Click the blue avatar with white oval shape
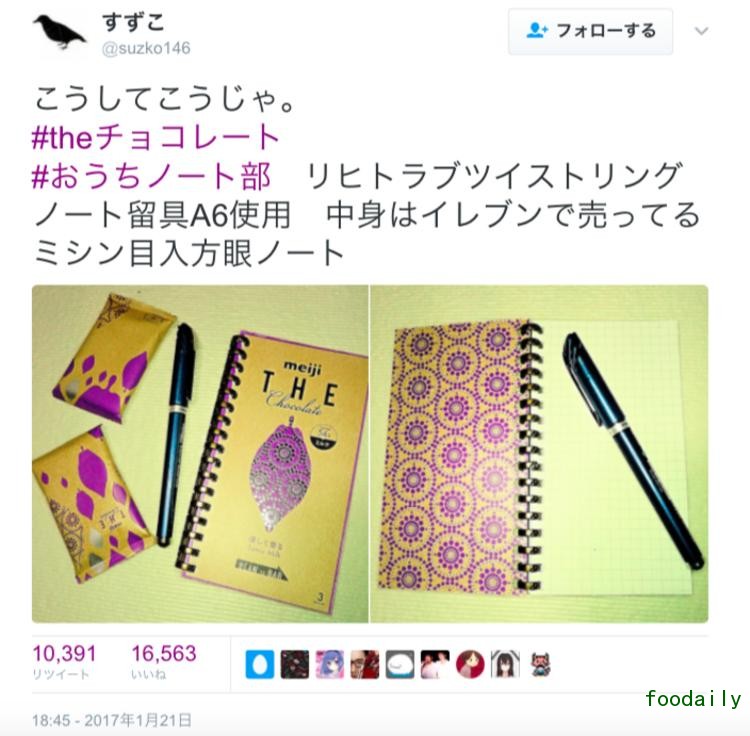Image resolution: width=750 pixels, height=736 pixels. (x=400, y=664)
